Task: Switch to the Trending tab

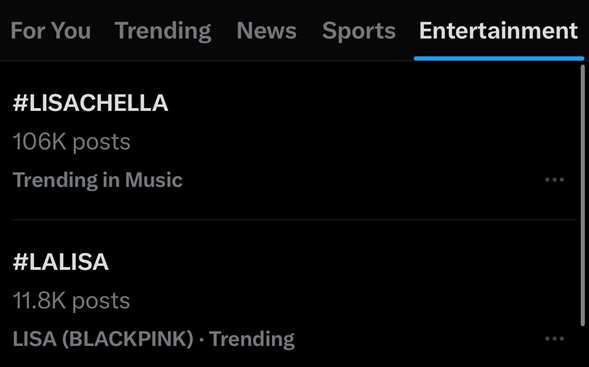Action: tap(163, 30)
